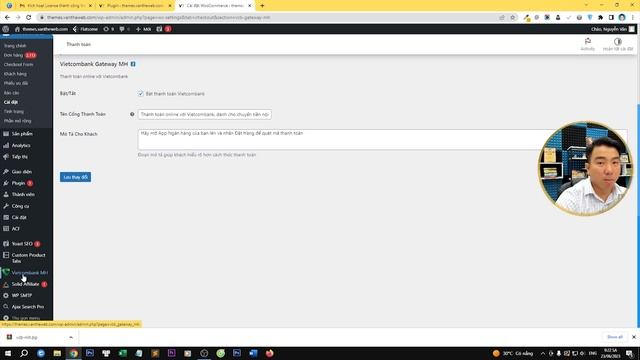Visit site via themes.vanthewab.com home icon

click(41, 29)
